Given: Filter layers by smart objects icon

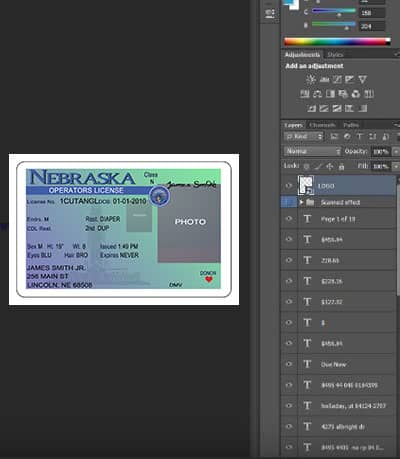Looking at the screenshot, I should tap(385, 136).
